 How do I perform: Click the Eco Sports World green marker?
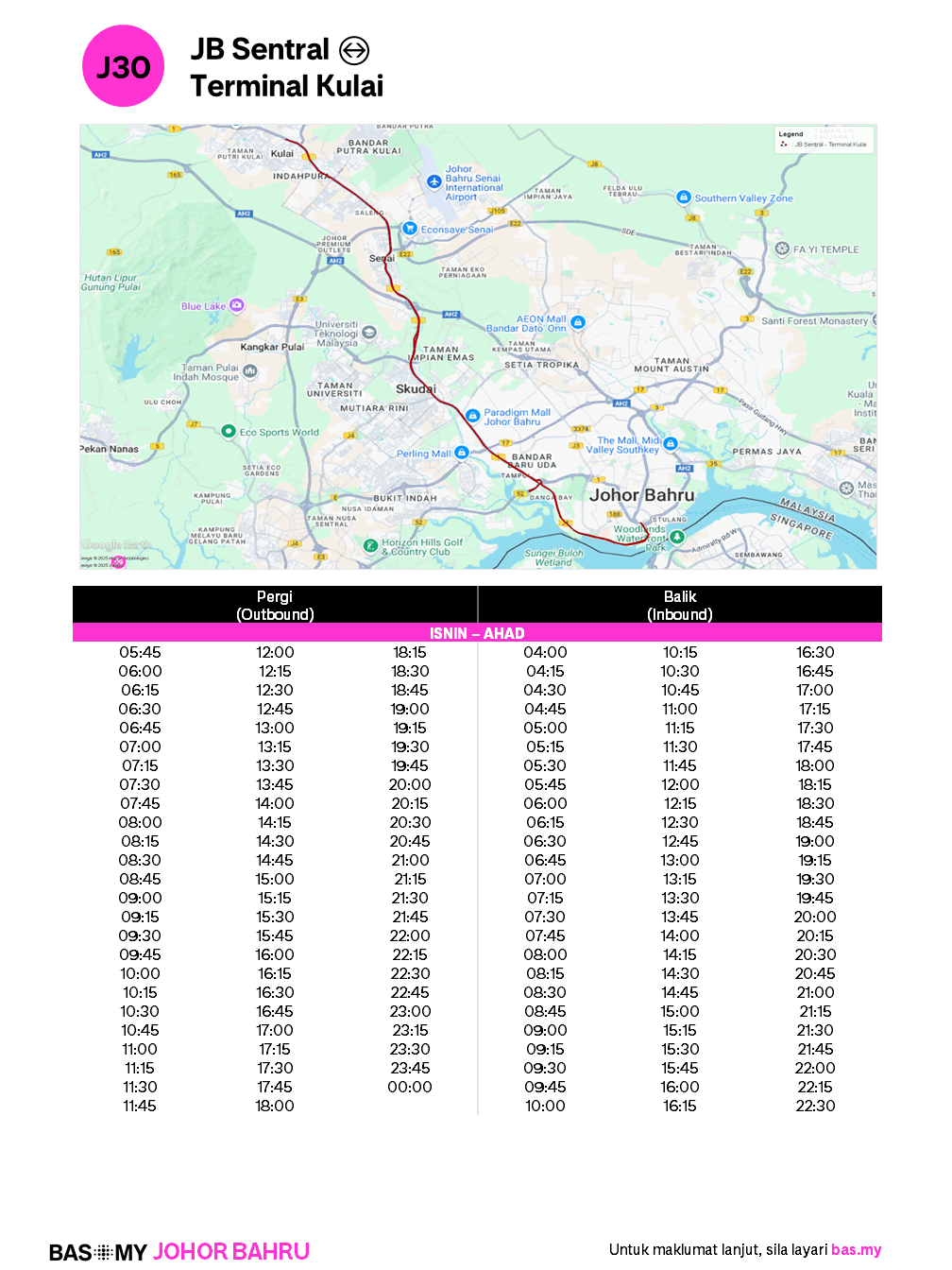[x=228, y=431]
